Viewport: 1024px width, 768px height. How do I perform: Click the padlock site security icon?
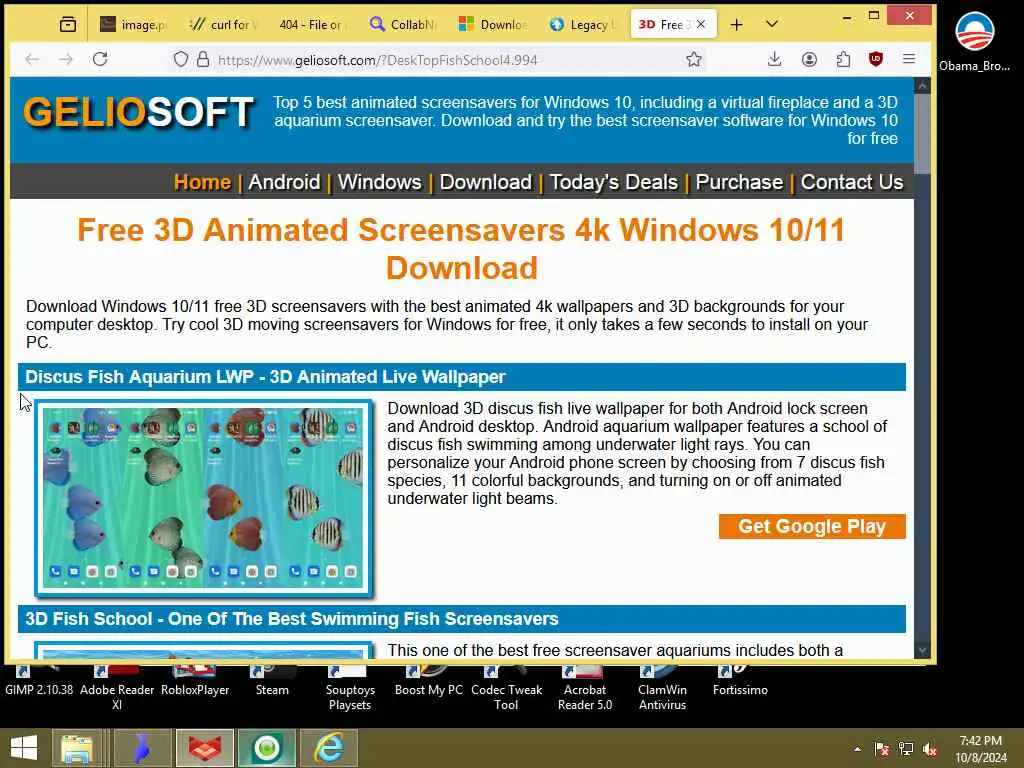(x=203, y=59)
